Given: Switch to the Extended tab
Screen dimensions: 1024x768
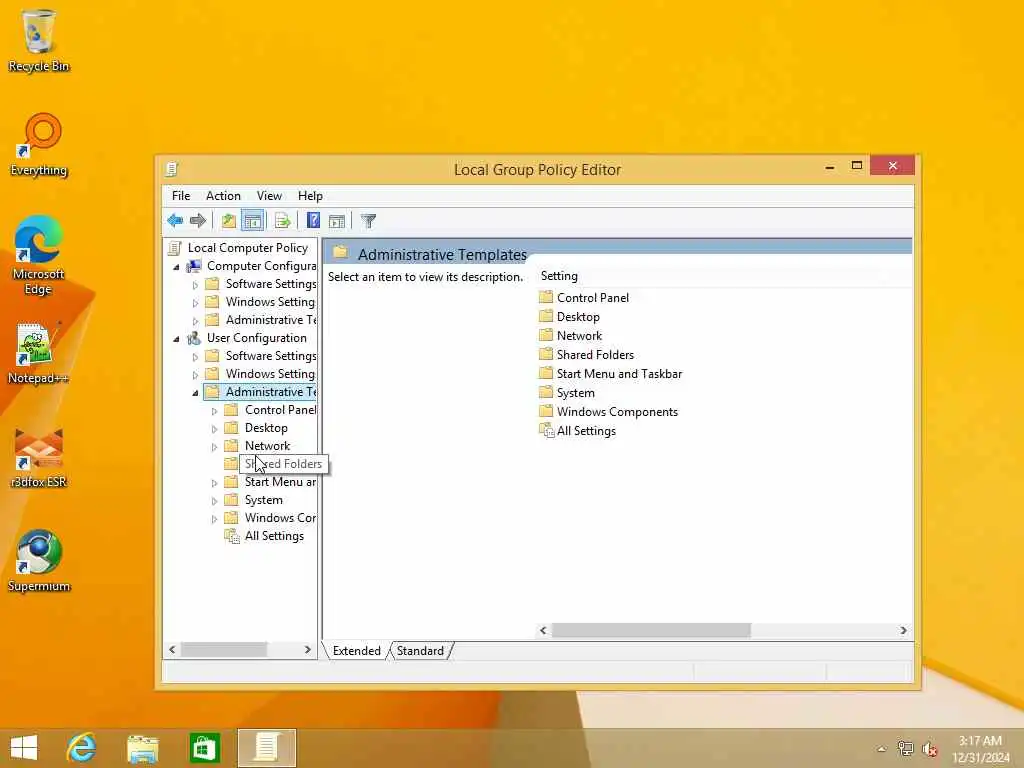Looking at the screenshot, I should [x=357, y=651].
